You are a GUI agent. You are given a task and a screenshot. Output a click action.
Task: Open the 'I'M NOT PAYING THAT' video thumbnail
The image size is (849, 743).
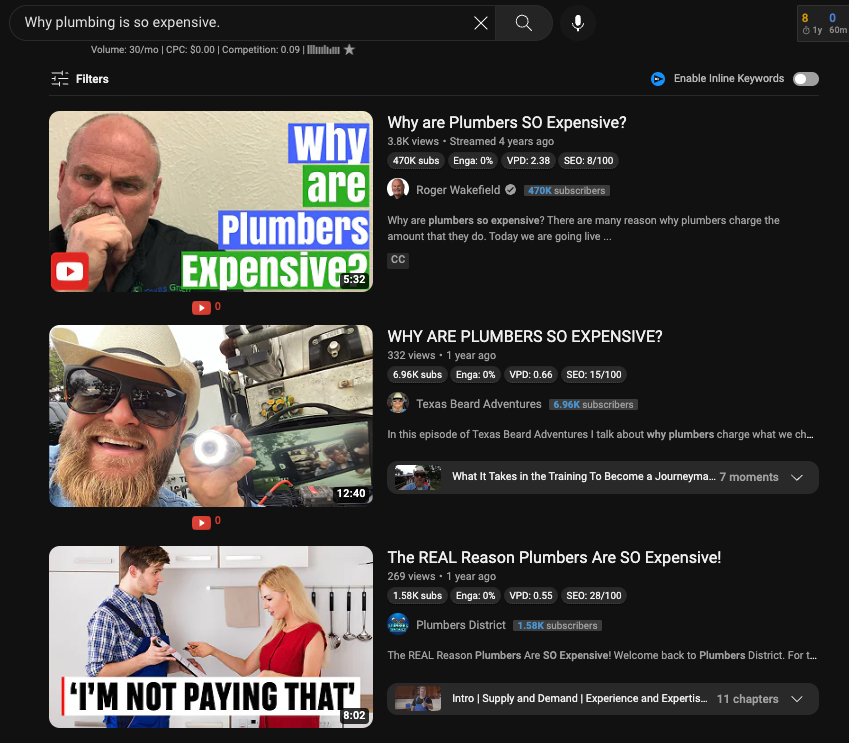tap(211, 637)
